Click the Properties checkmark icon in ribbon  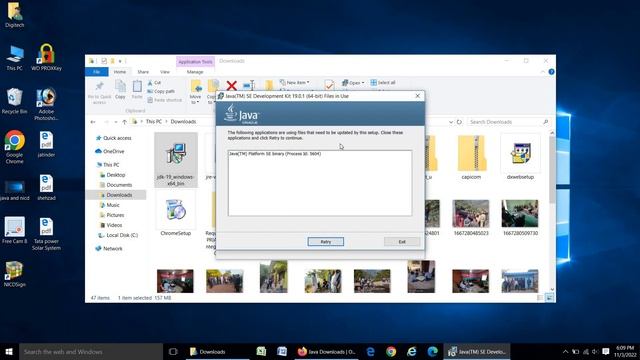329,85
